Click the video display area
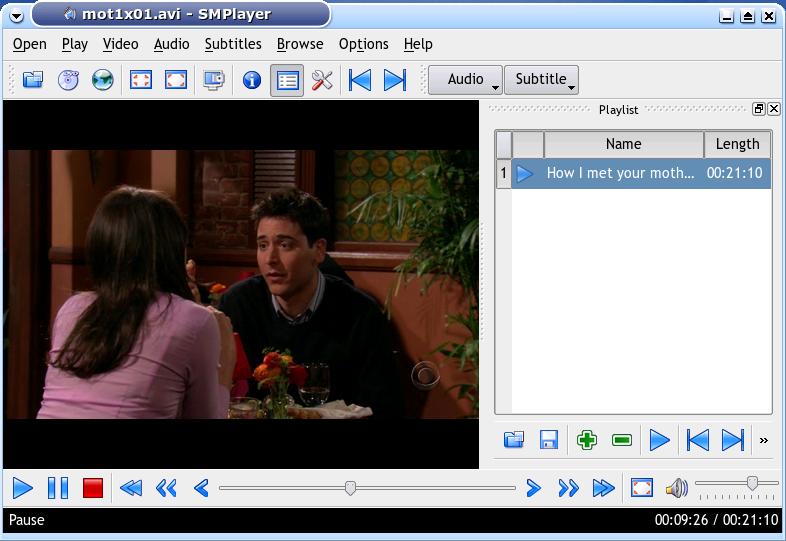 point(241,284)
